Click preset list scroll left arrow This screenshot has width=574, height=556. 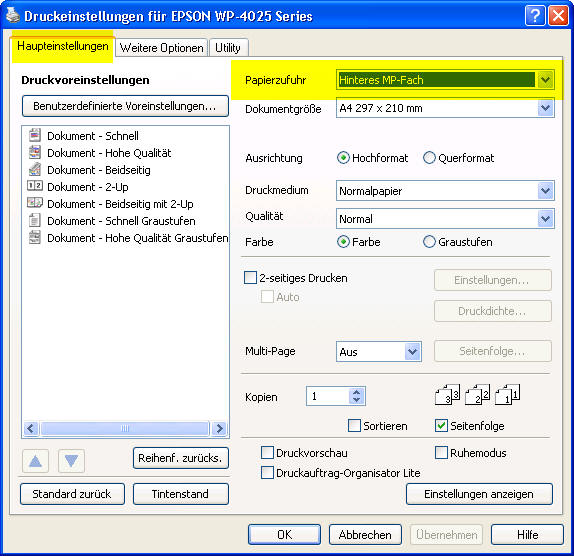31,428
